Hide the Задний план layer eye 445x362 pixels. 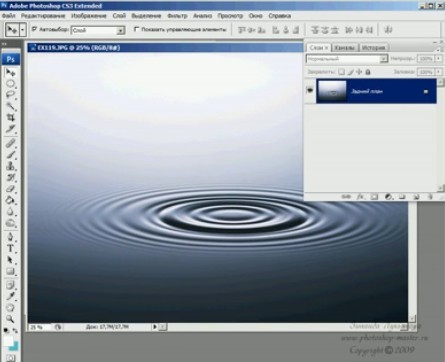[x=310, y=90]
